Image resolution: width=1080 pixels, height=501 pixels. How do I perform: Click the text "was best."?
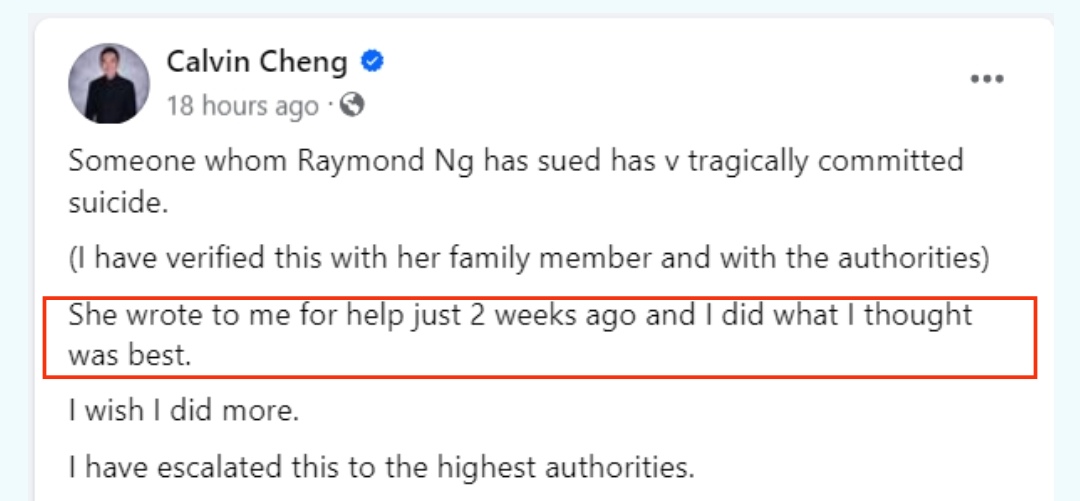tap(129, 356)
